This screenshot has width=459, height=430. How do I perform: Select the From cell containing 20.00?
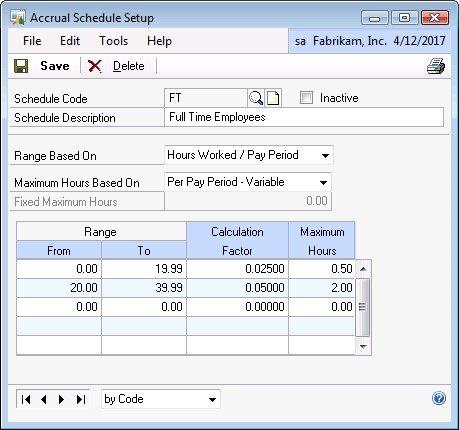click(x=59, y=288)
